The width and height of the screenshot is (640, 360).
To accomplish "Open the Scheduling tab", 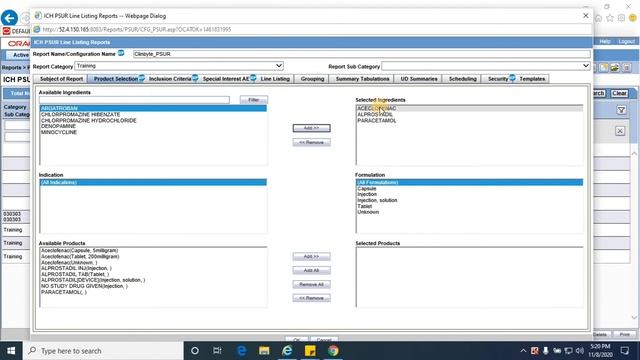I will pos(462,79).
